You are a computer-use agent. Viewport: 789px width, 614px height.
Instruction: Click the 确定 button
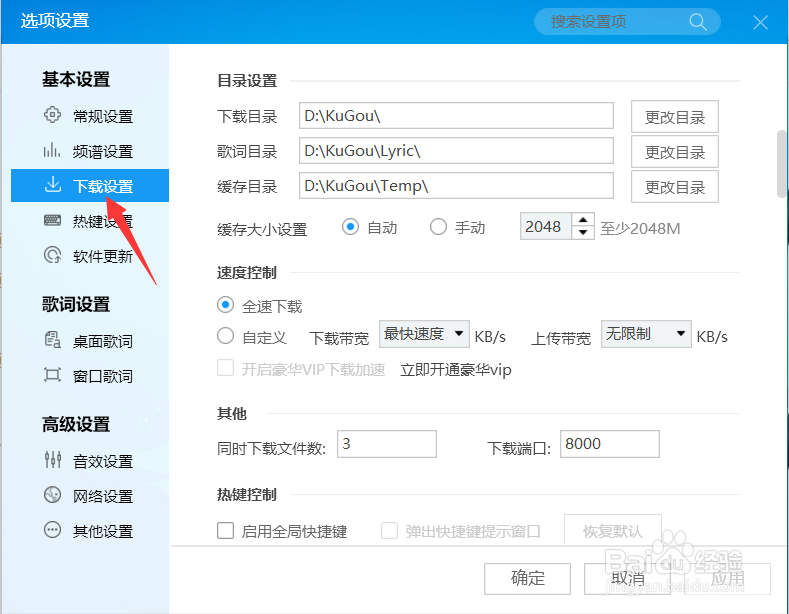[527, 578]
